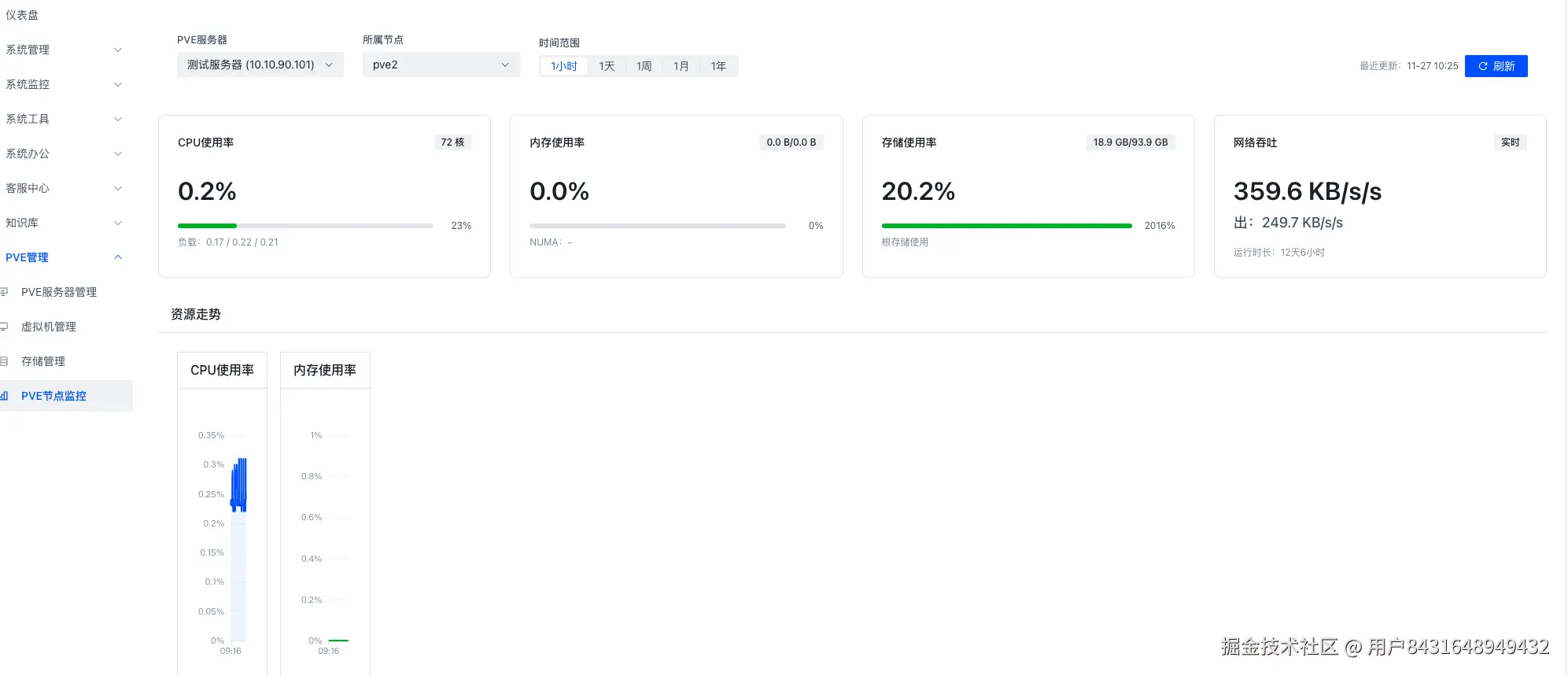
Task: Click the refresh icon in 刷新 button
Action: [1482, 66]
